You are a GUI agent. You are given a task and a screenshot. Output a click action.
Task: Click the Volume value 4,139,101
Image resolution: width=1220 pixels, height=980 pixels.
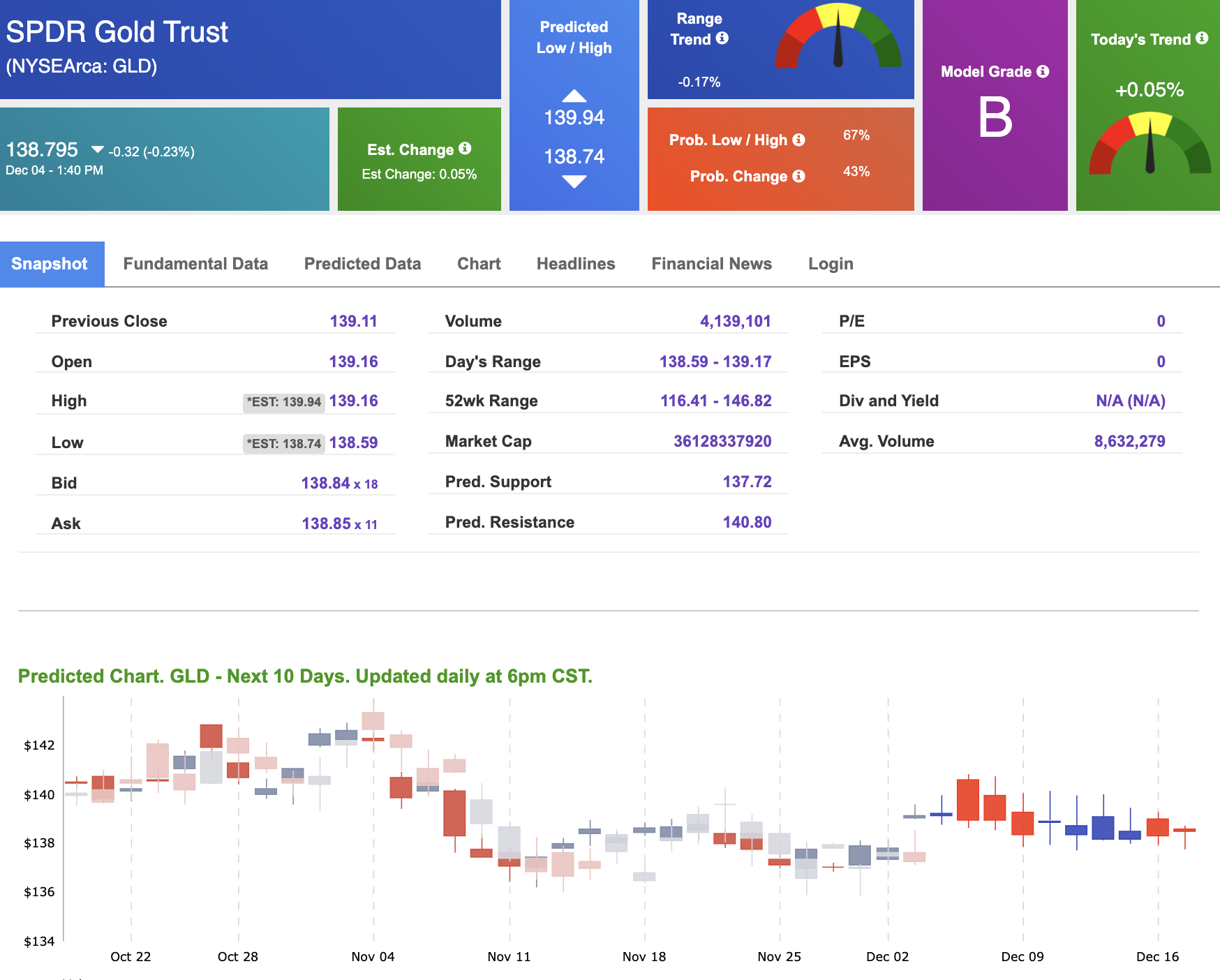pyautogui.click(x=736, y=321)
